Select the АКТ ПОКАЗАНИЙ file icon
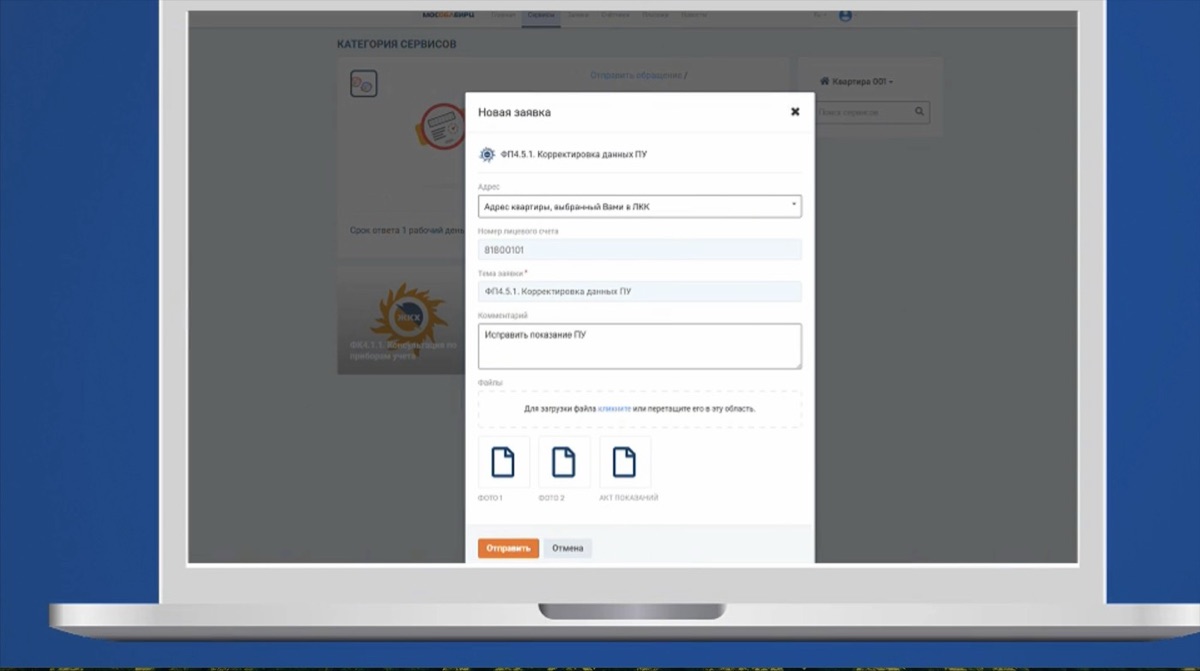Screen dimensions: 1200x671 624,462
